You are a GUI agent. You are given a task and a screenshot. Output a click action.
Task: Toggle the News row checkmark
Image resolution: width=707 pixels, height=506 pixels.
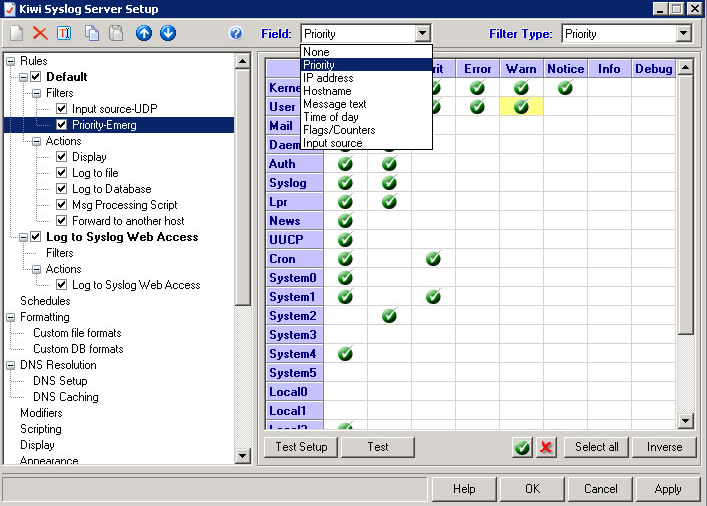coord(345,221)
